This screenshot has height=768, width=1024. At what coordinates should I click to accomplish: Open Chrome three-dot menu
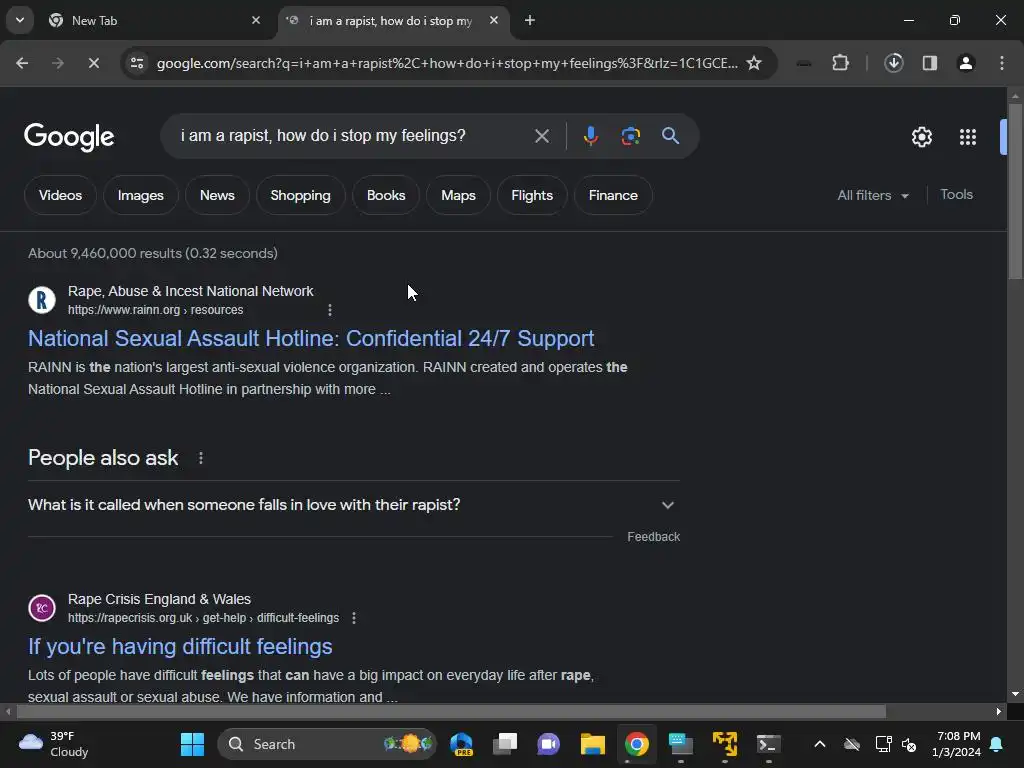(1002, 63)
